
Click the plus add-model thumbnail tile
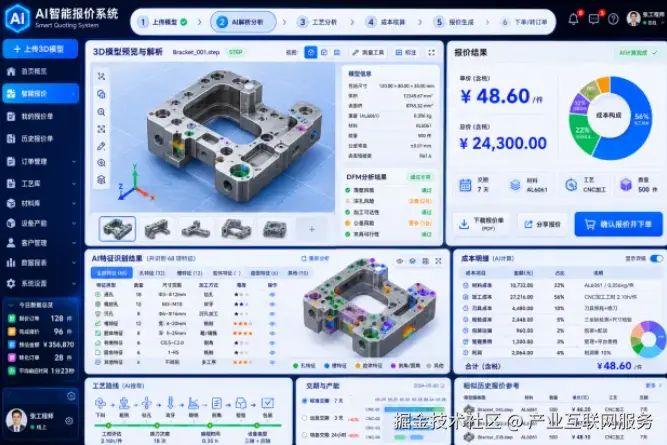click(x=312, y=229)
